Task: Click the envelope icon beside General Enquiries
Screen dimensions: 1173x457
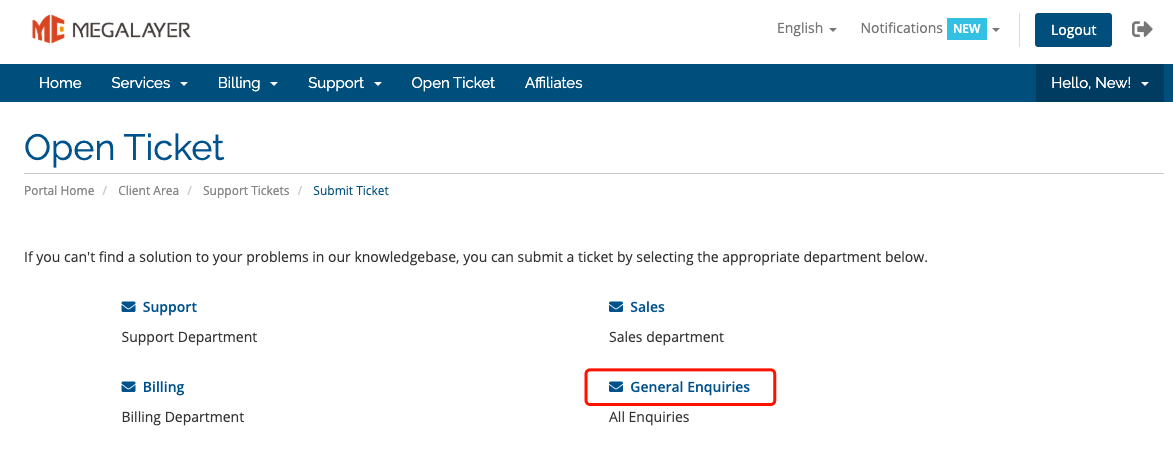Action: point(616,387)
